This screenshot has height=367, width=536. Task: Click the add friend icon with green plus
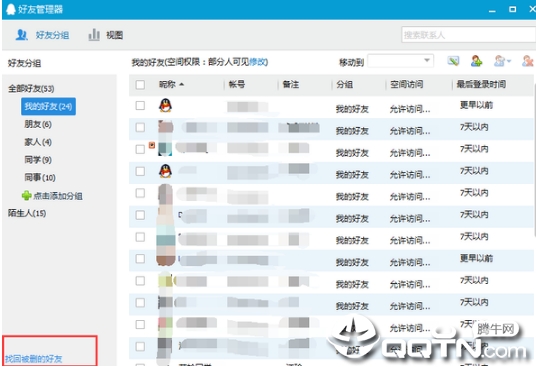click(476, 61)
